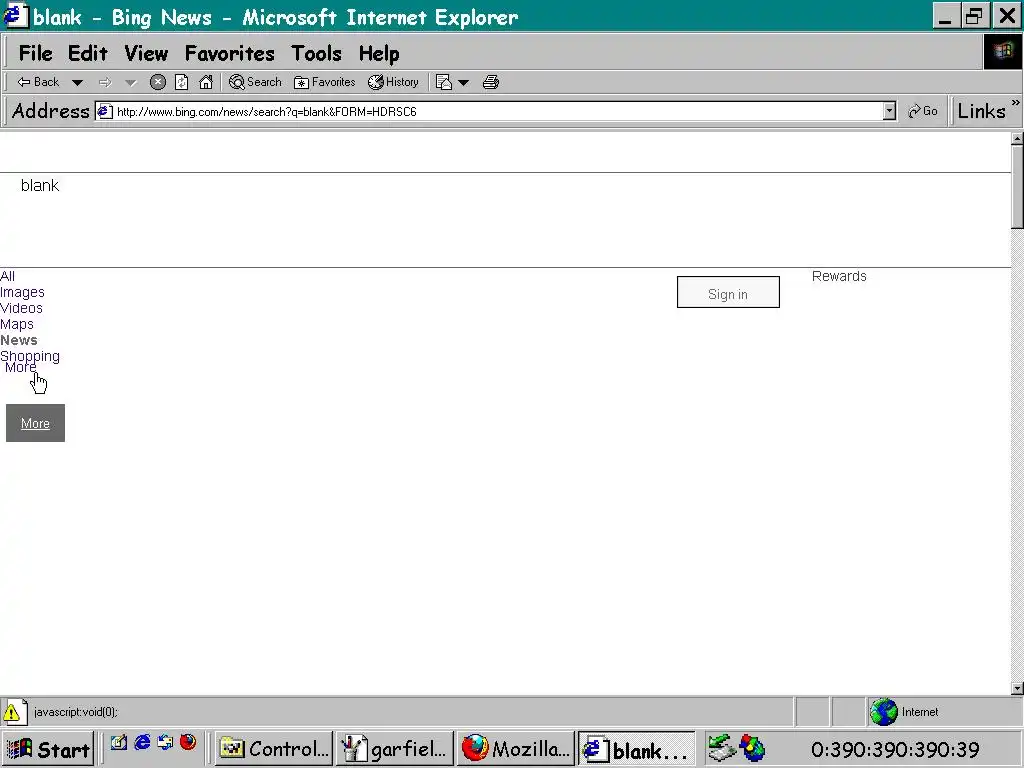Click the Windows flag throbber icon
This screenshot has height=768, width=1024.
1002,52
